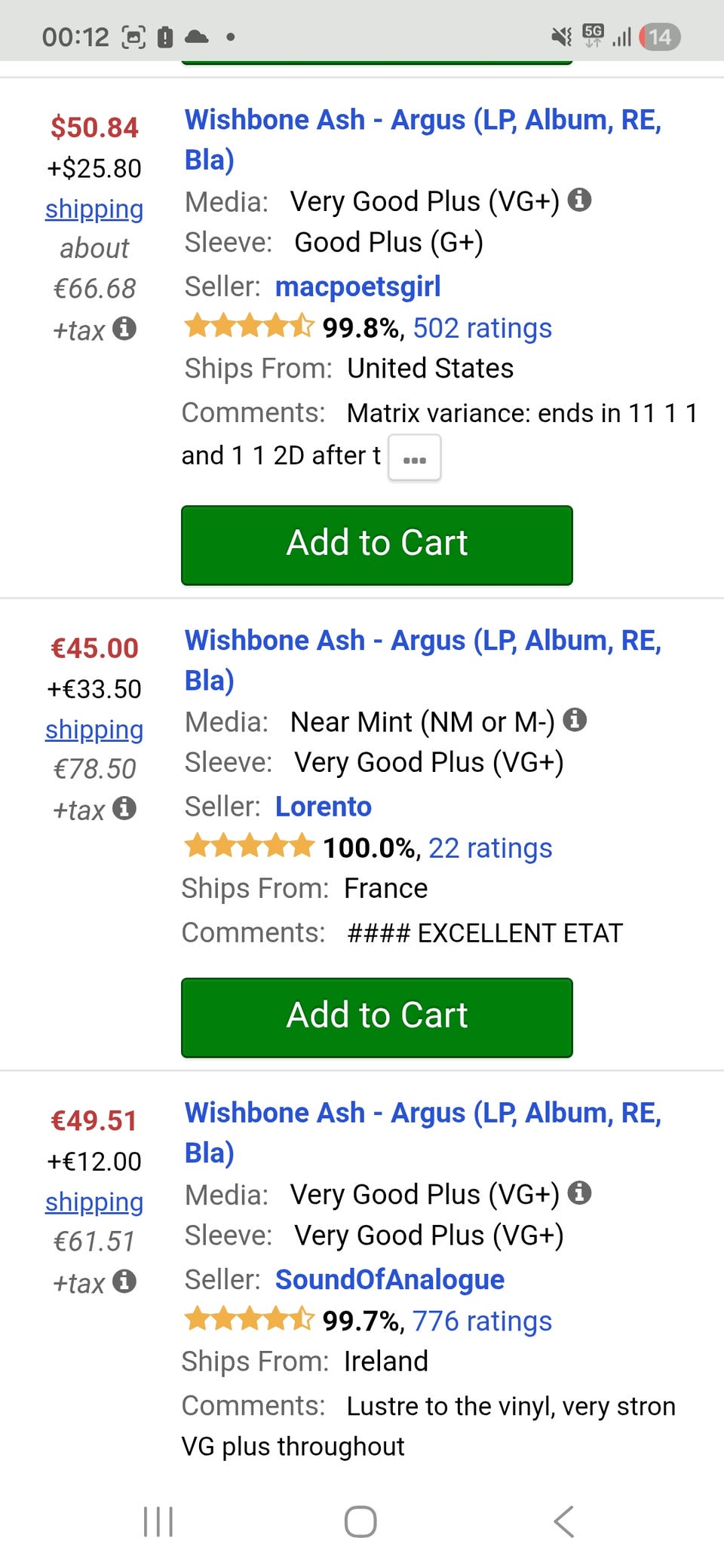Image resolution: width=724 pixels, height=1568 pixels.
Task: Add the $50.84 Argus listing to cart
Action: click(377, 544)
